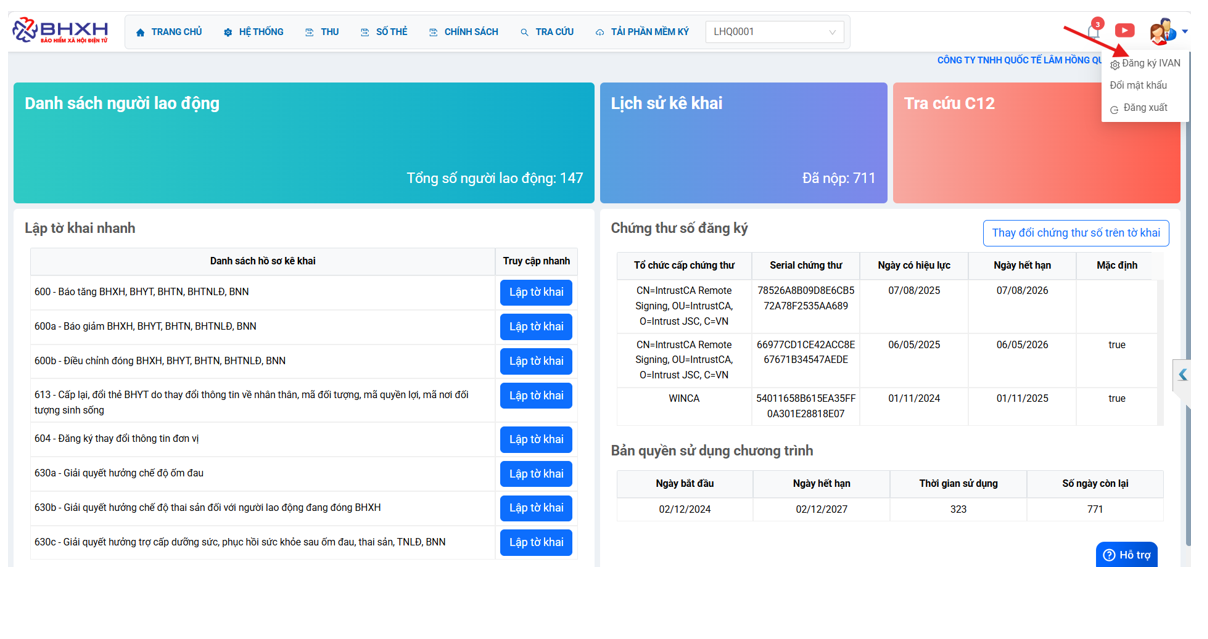Click Đăng xuất to log out
The width and height of the screenshot is (1208, 639).
point(1144,108)
